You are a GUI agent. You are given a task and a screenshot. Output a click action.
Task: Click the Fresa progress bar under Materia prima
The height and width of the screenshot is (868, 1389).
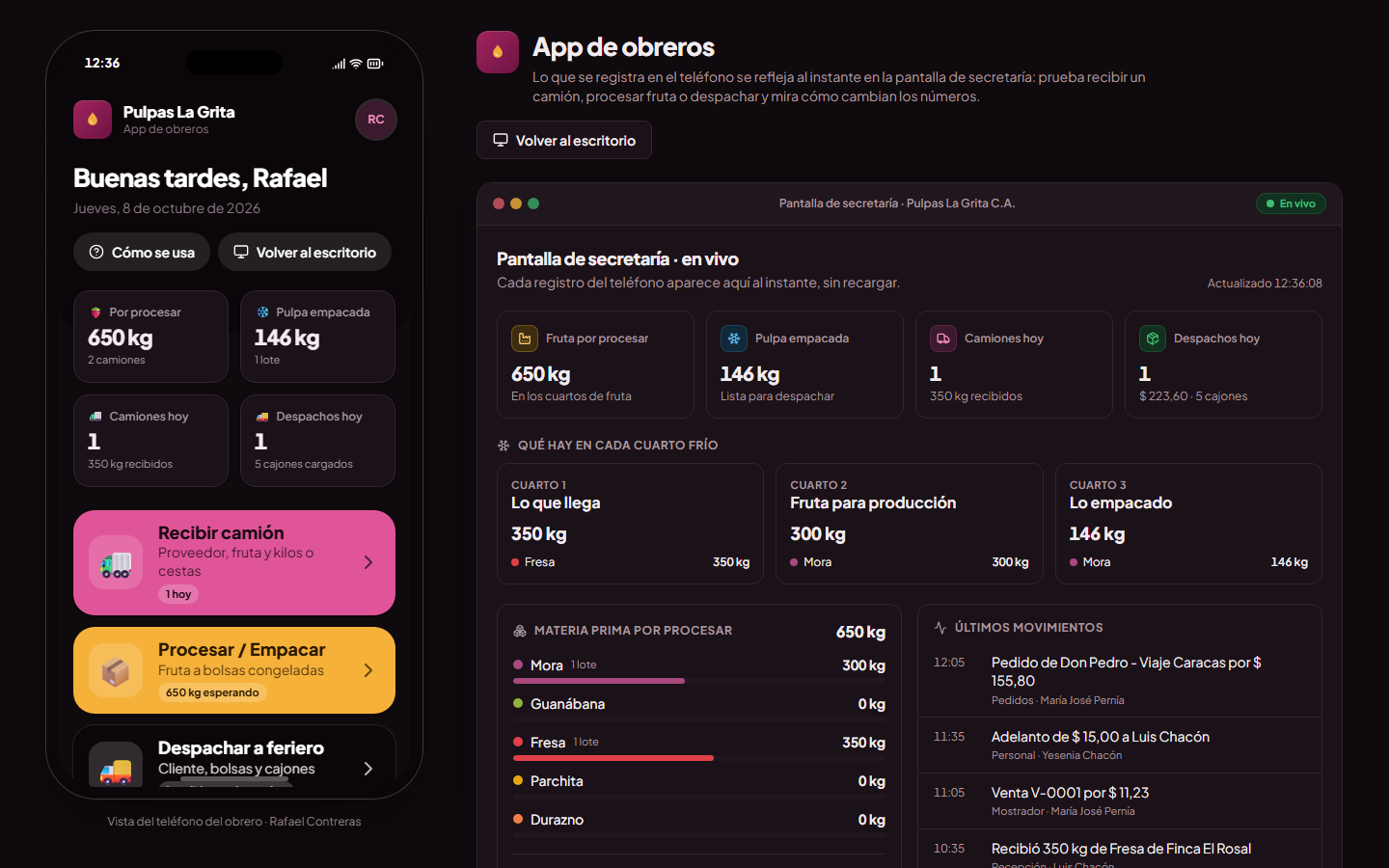click(x=699, y=758)
